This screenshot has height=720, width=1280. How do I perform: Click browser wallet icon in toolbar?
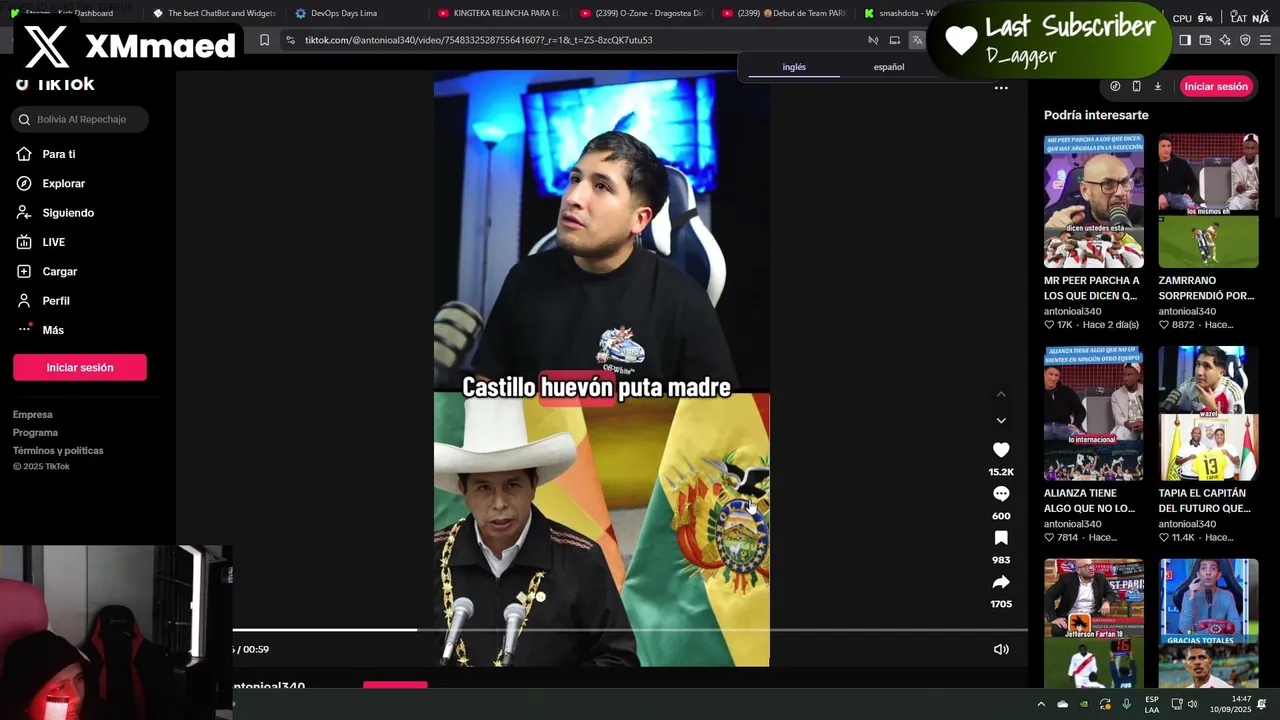coord(1205,40)
